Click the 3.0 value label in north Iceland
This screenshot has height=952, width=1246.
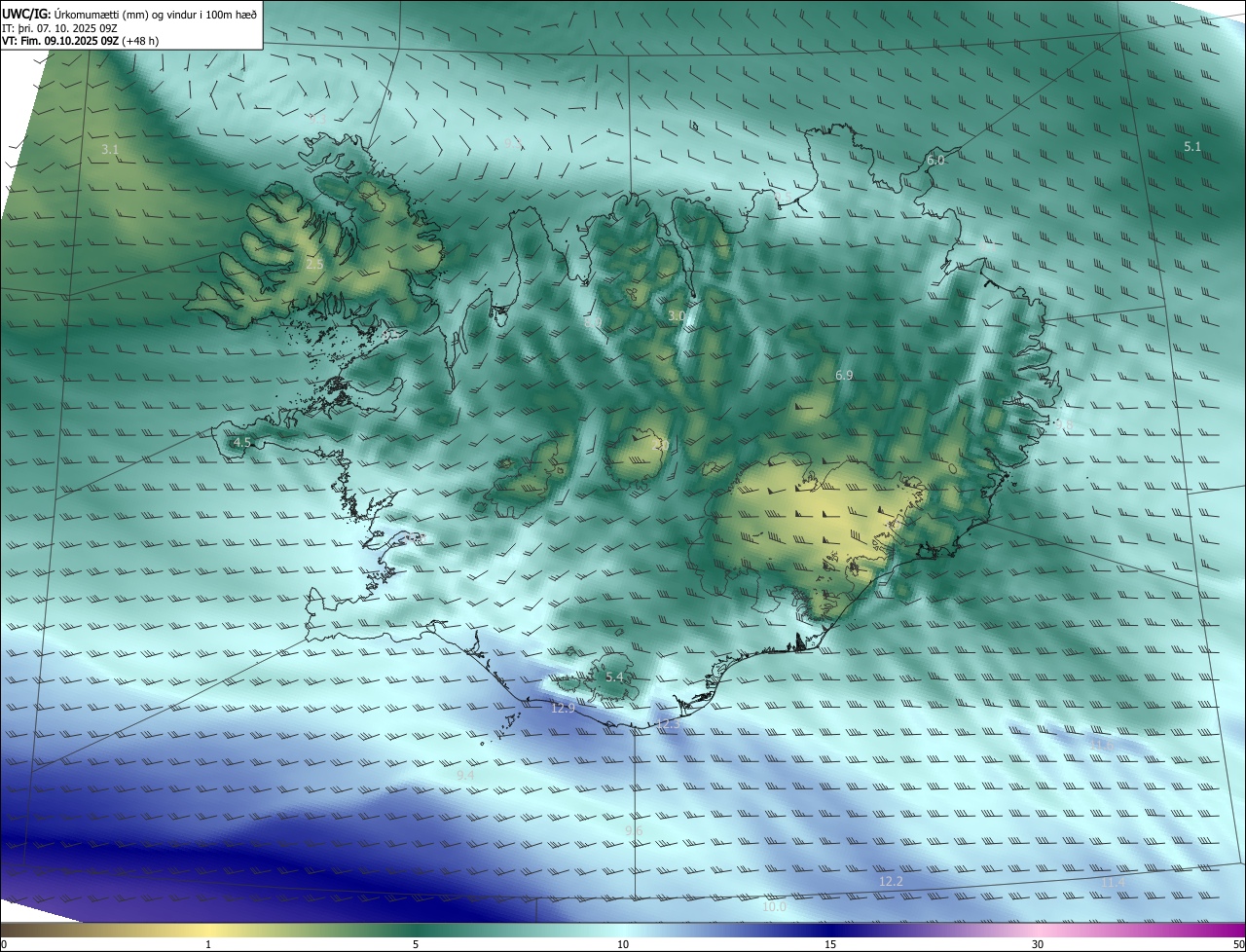pyautogui.click(x=676, y=315)
